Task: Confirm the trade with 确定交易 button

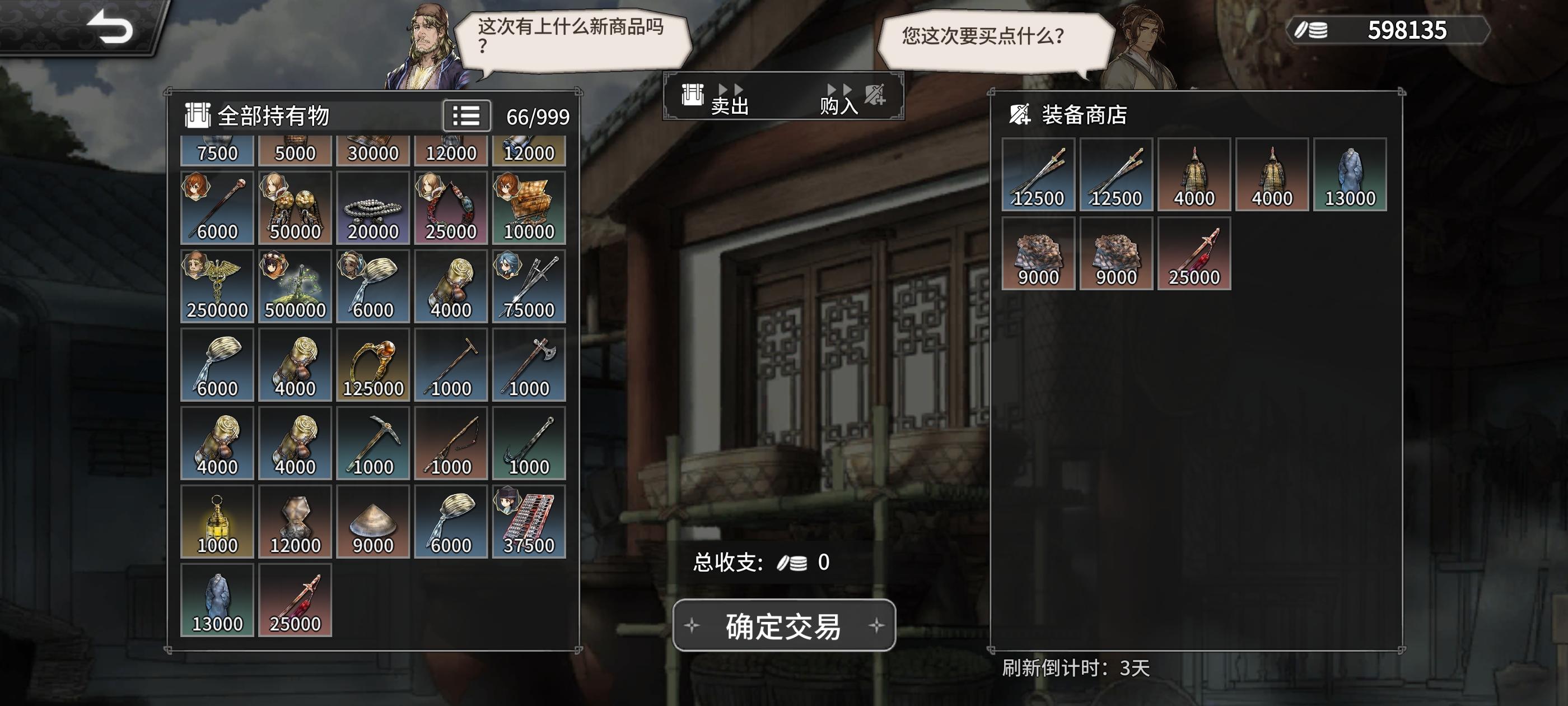Action: click(784, 625)
